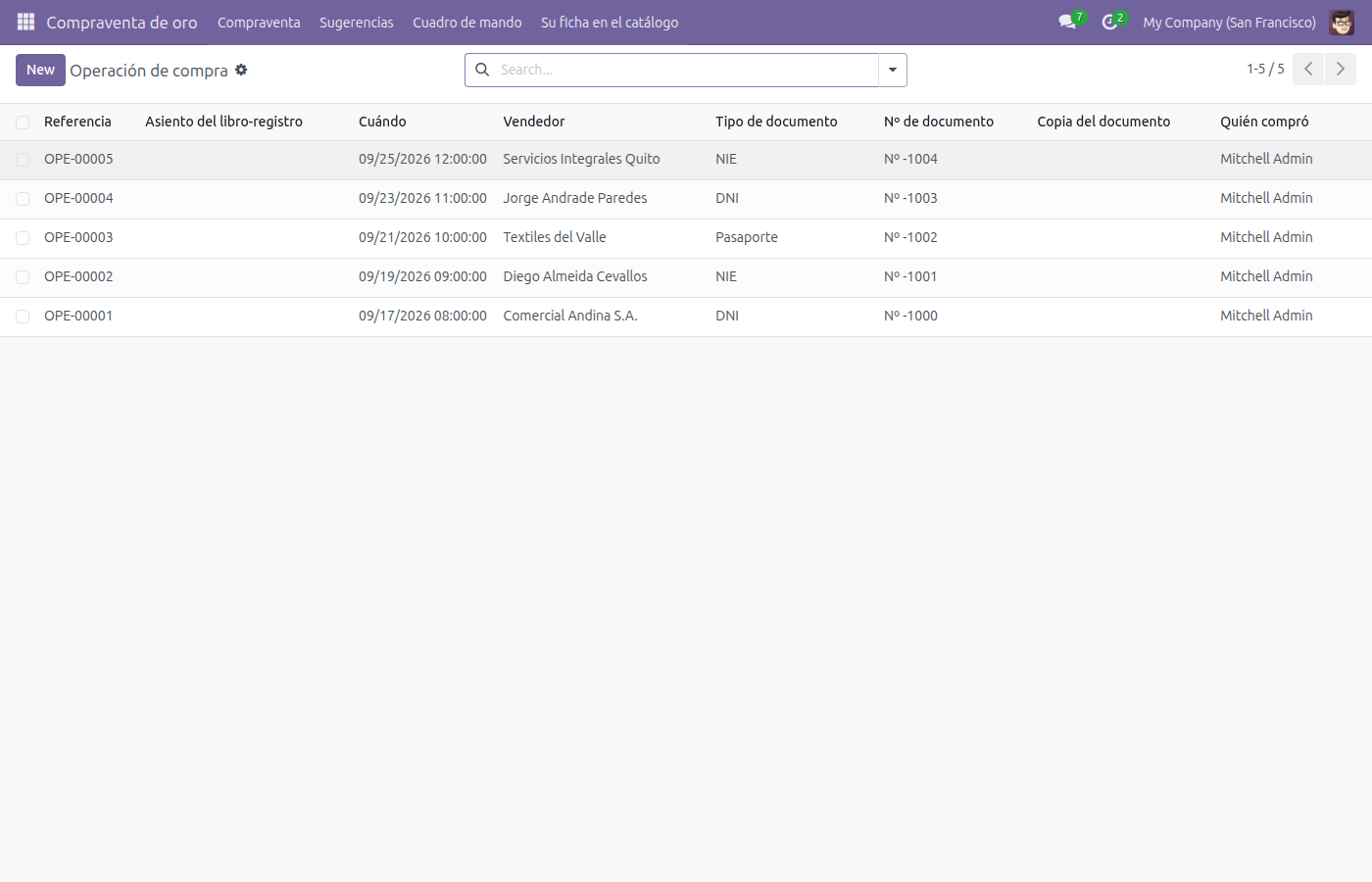Click the 1-5 / 5 pager counter
This screenshot has width=1372, height=882.
pyautogui.click(x=1265, y=69)
